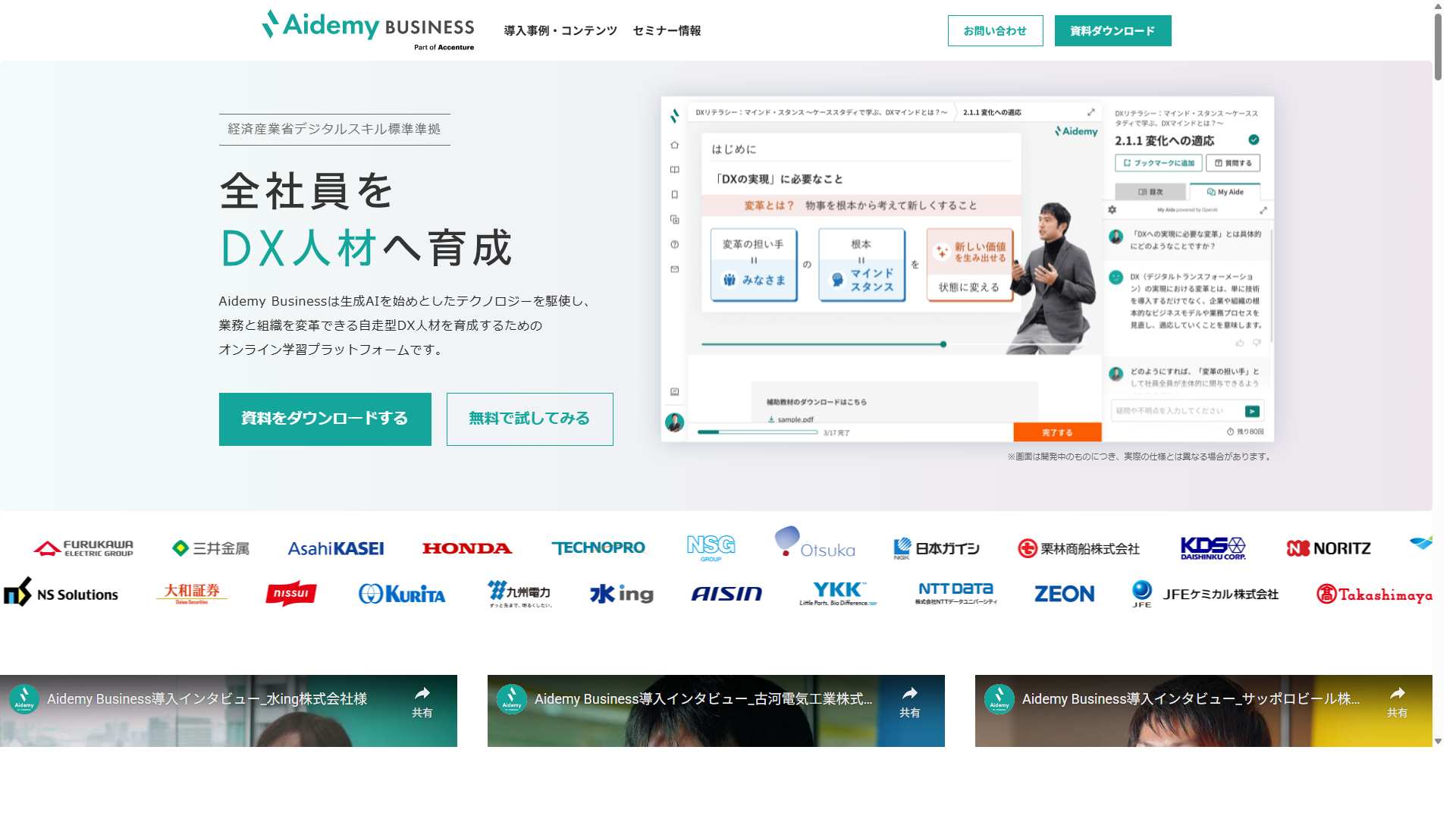This screenshot has height=819, width=1456.
Task: Click the Takashimaya logo
Action: tap(1374, 595)
